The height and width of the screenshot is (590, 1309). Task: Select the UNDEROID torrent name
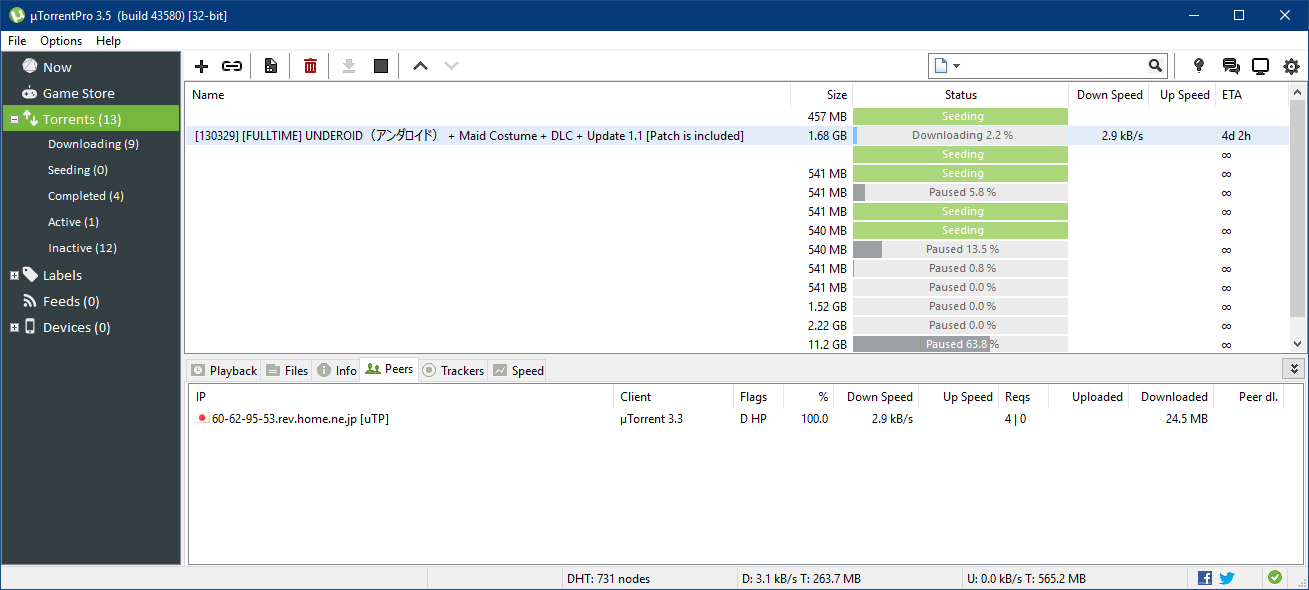[469, 135]
